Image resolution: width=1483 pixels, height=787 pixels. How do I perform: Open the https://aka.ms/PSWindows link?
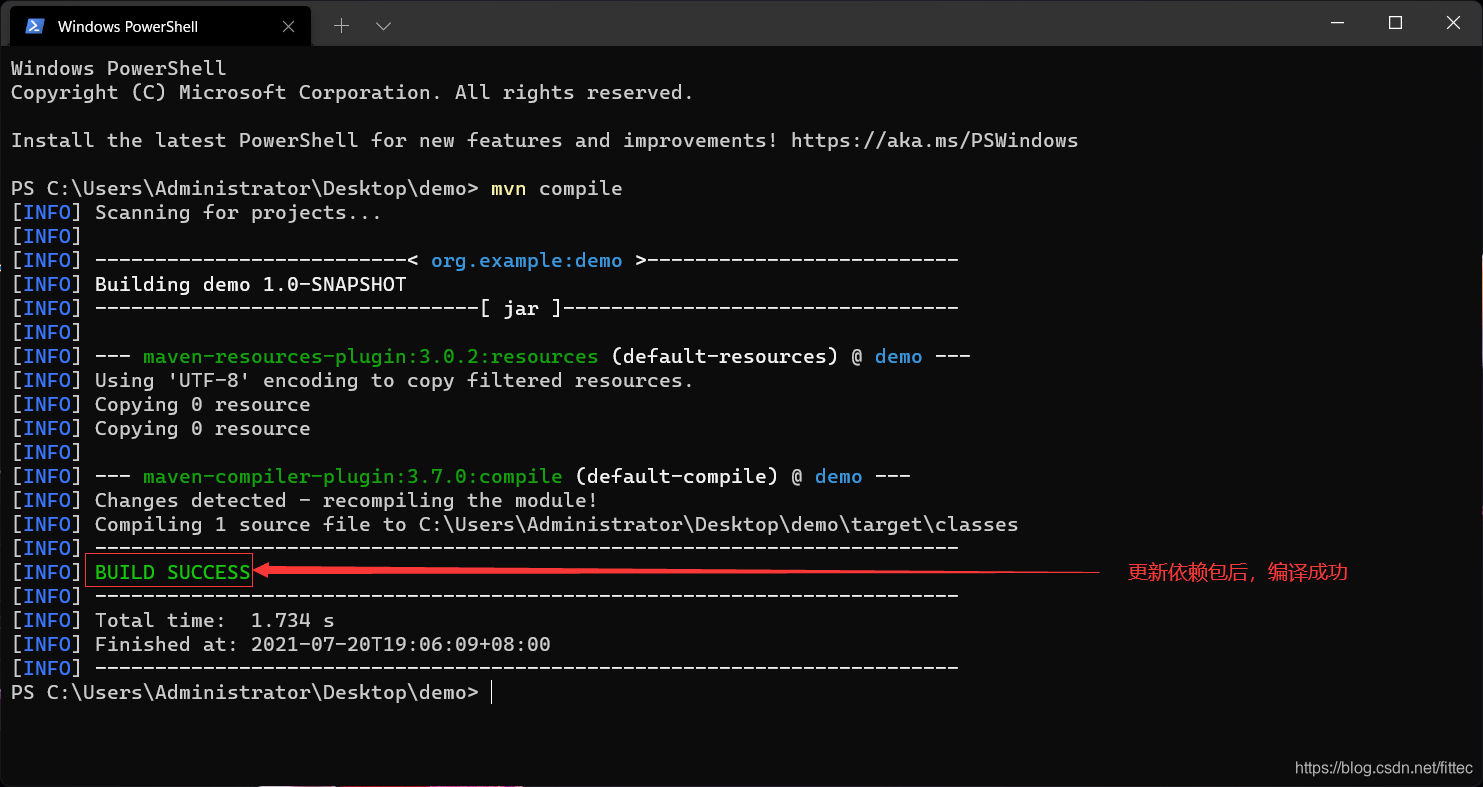pos(934,141)
